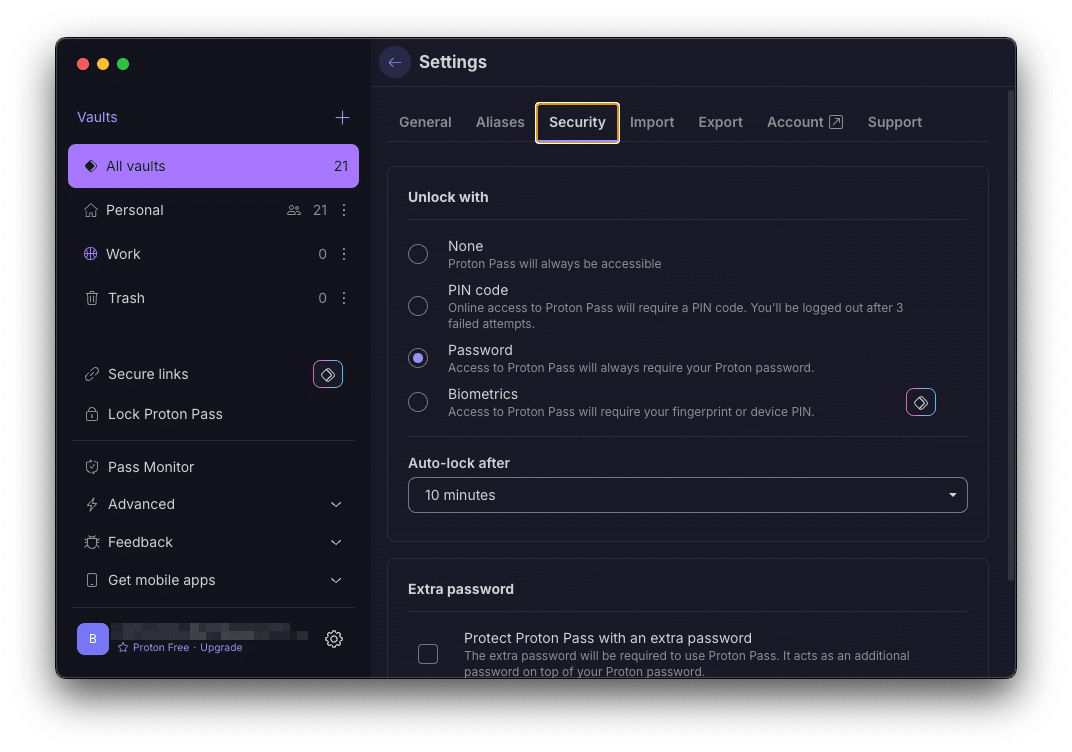This screenshot has height=752, width=1072.
Task: Click the Upgrade link under account
Action: (x=221, y=648)
